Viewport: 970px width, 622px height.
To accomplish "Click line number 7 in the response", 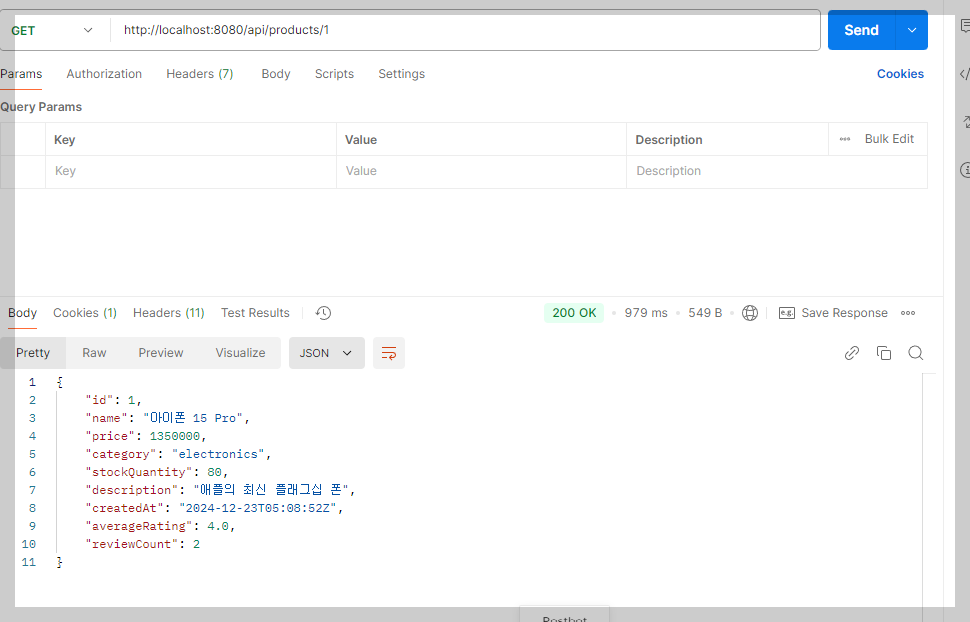I will tap(32, 490).
